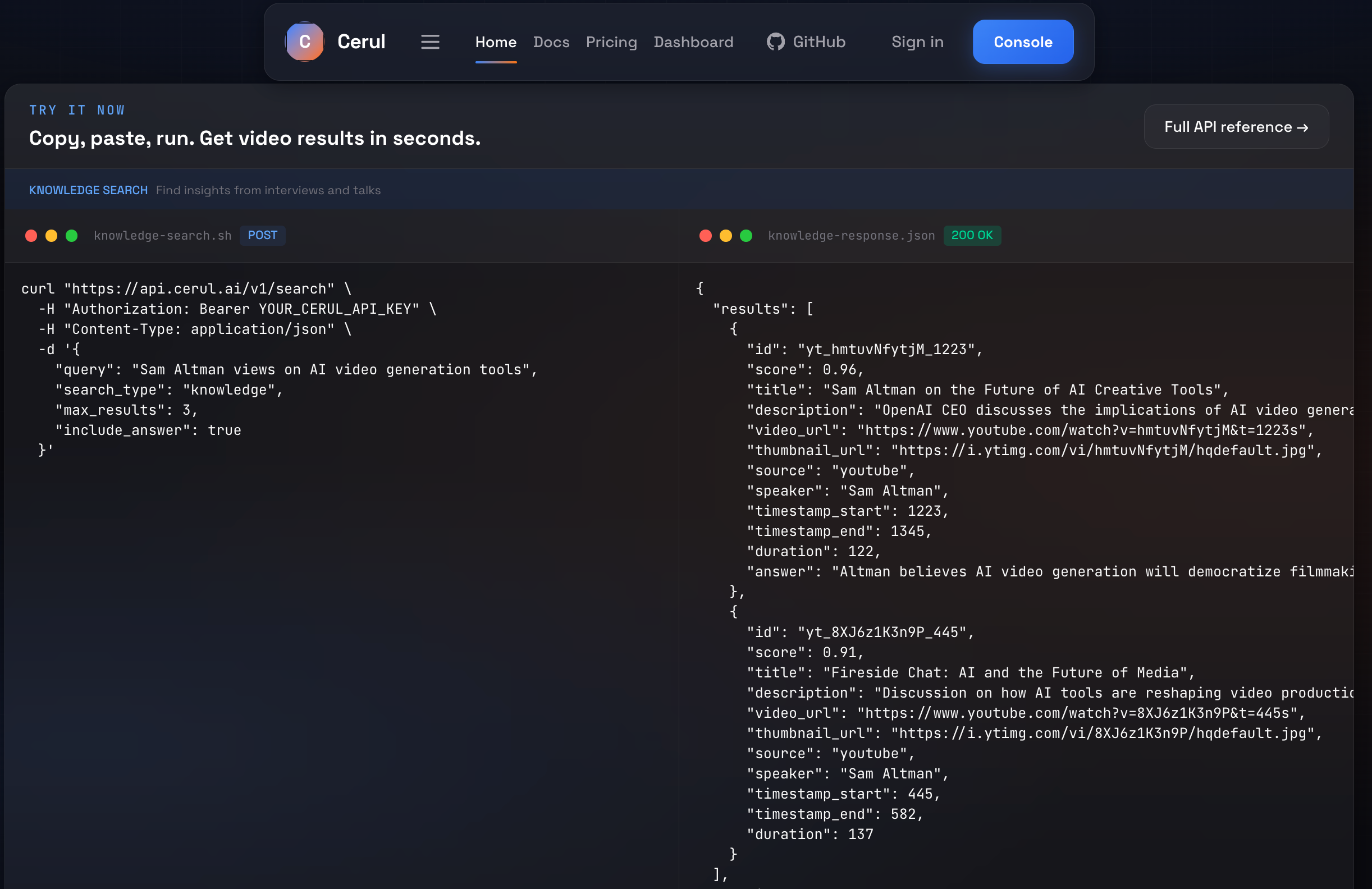This screenshot has width=1372, height=889.
Task: Click the yellow dot on knowledge-search.sh window
Action: (51, 236)
